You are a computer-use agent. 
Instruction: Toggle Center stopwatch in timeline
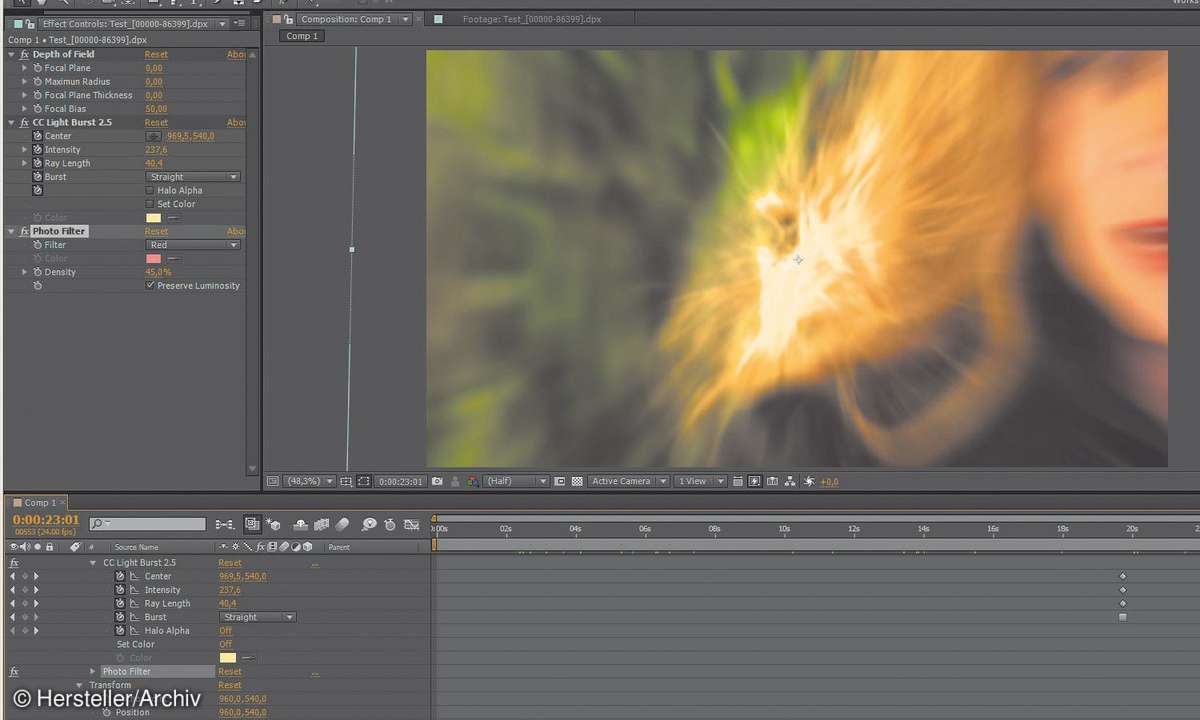120,577
